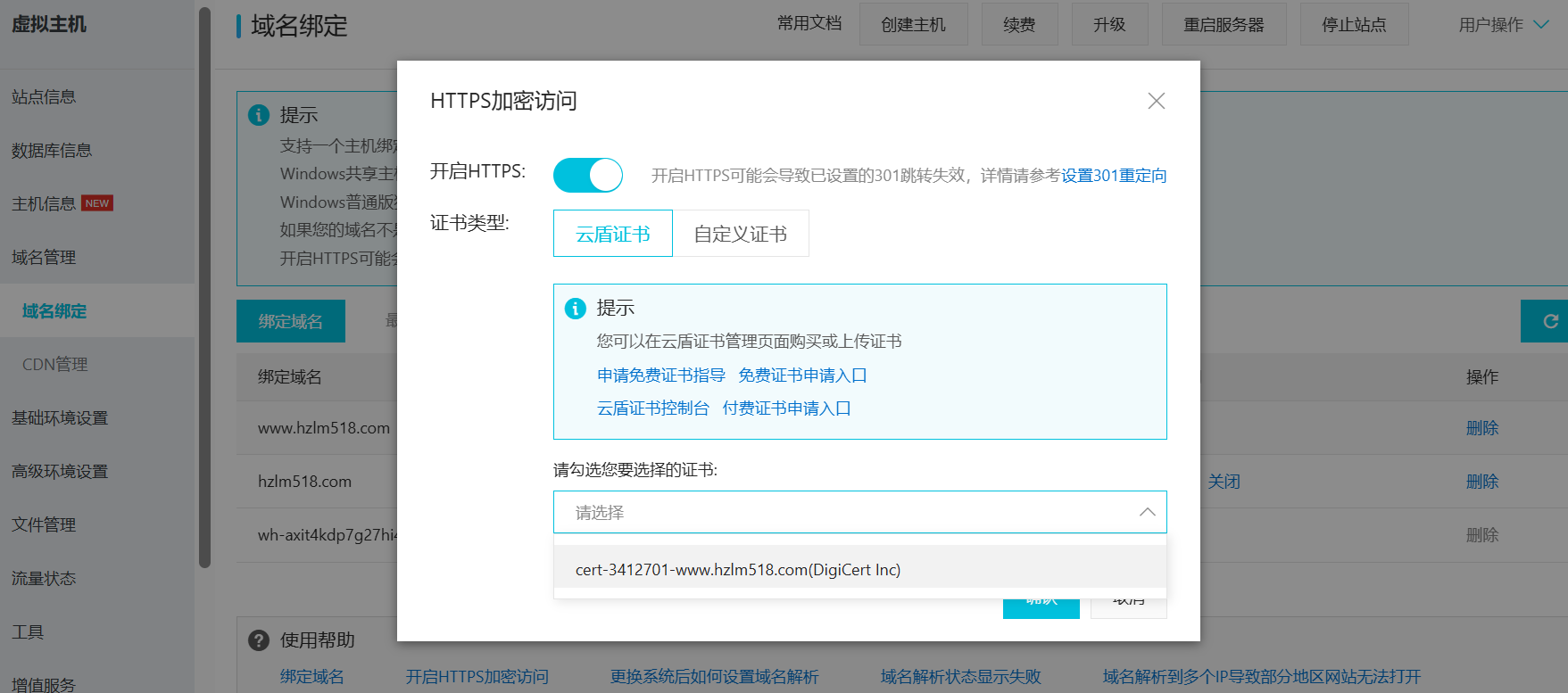Open 站点信息 in the sidebar

point(44,97)
